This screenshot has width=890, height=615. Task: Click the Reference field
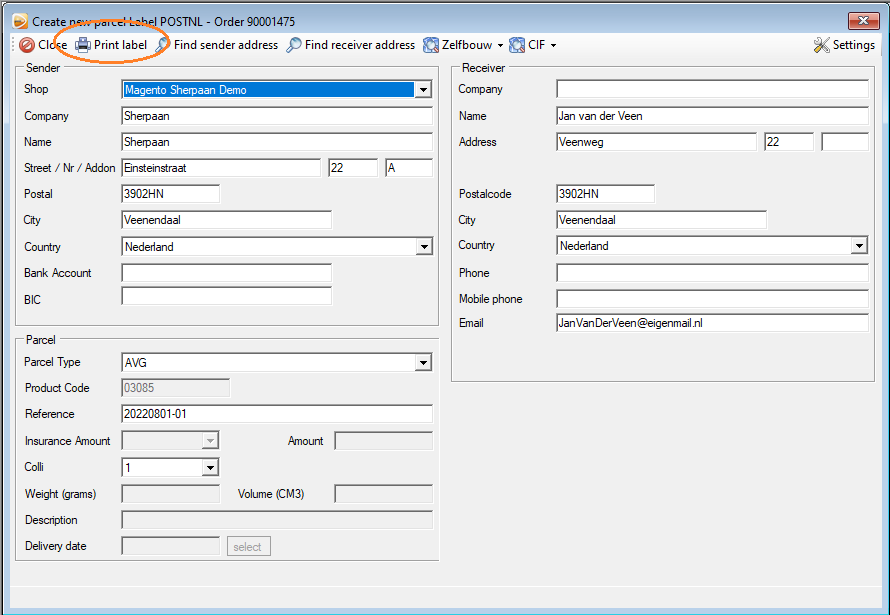point(277,414)
